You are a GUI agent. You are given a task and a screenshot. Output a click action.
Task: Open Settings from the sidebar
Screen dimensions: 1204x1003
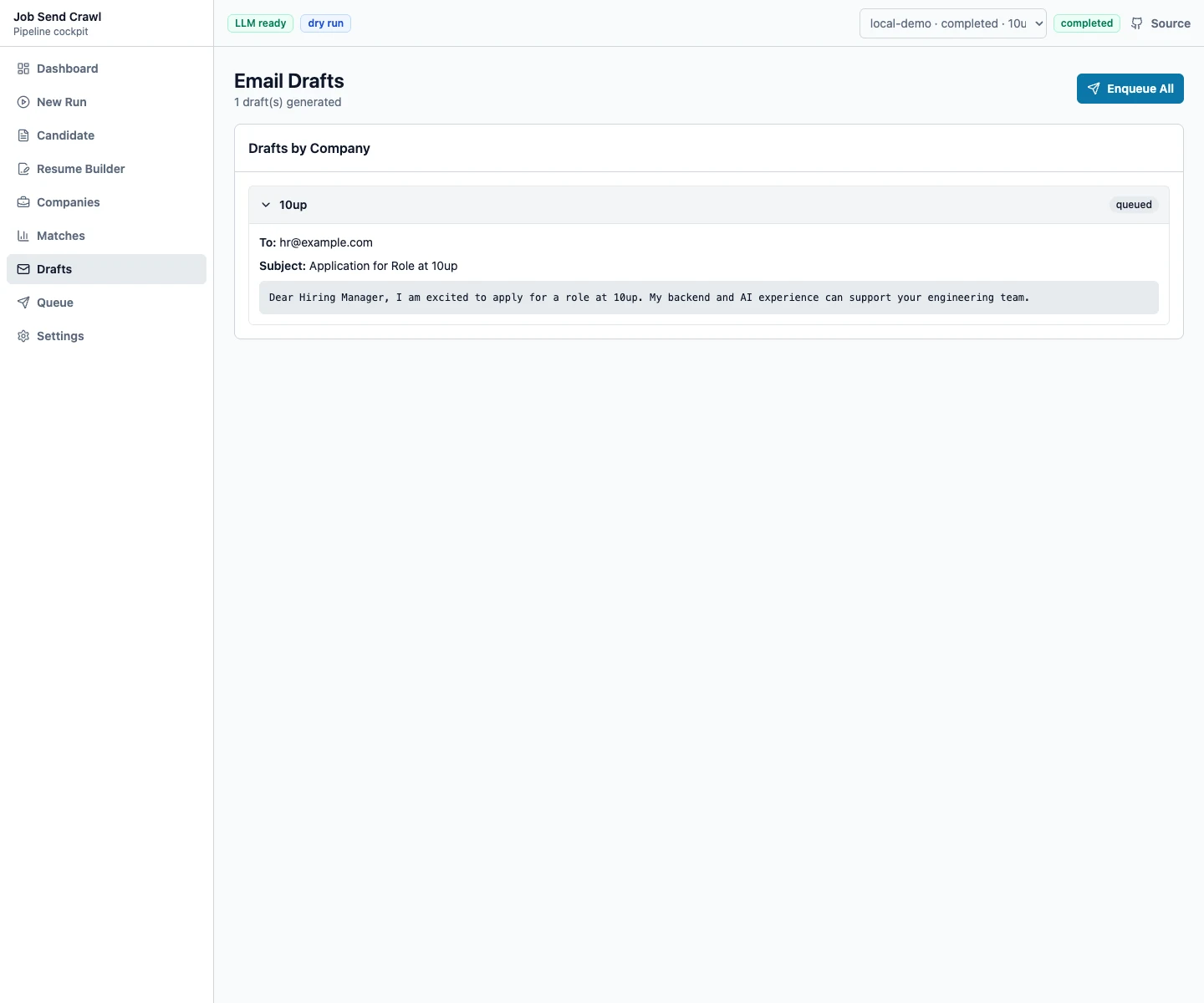click(106, 336)
